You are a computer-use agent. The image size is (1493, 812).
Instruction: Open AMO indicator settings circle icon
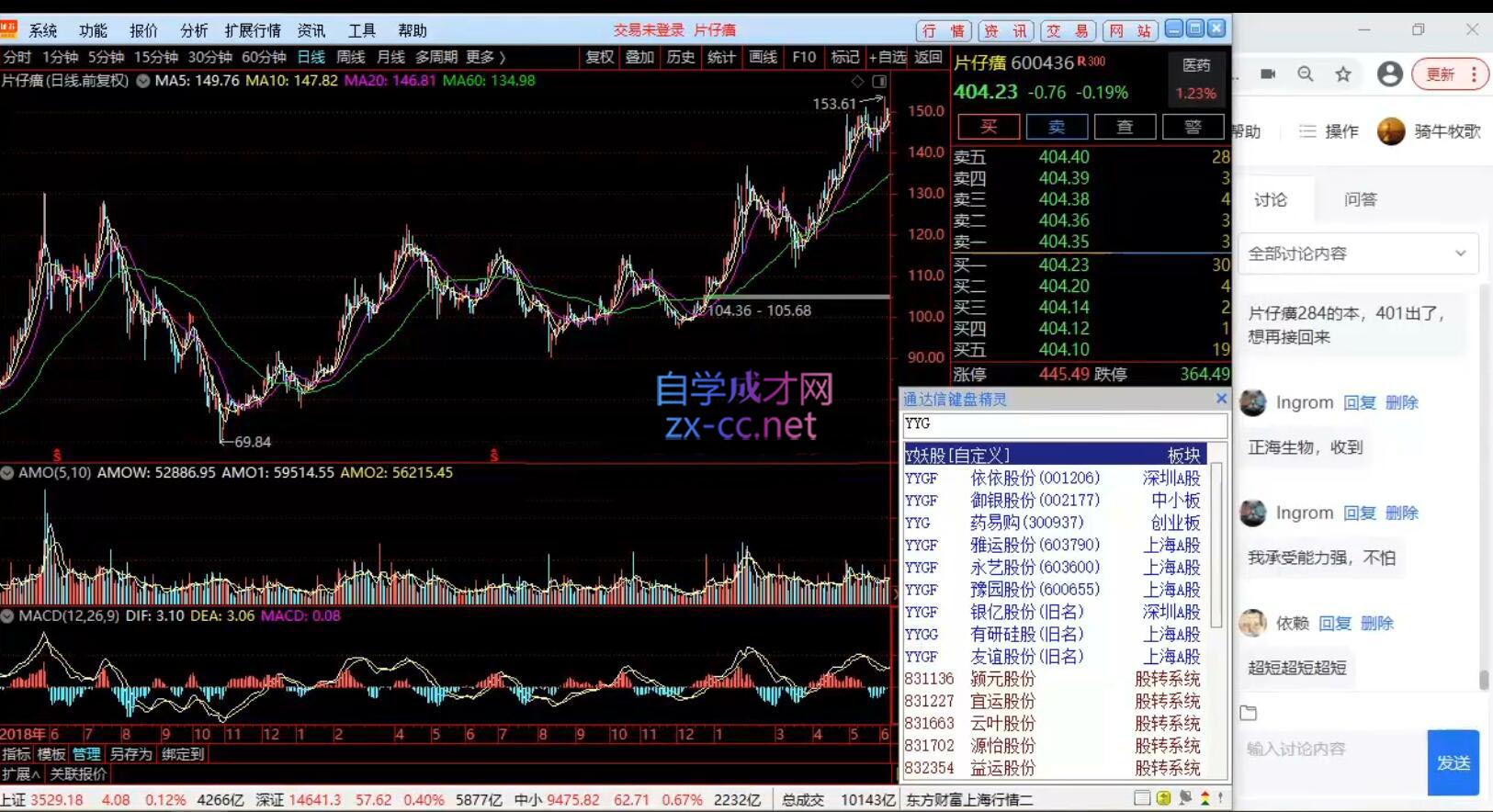pyautogui.click(x=7, y=473)
